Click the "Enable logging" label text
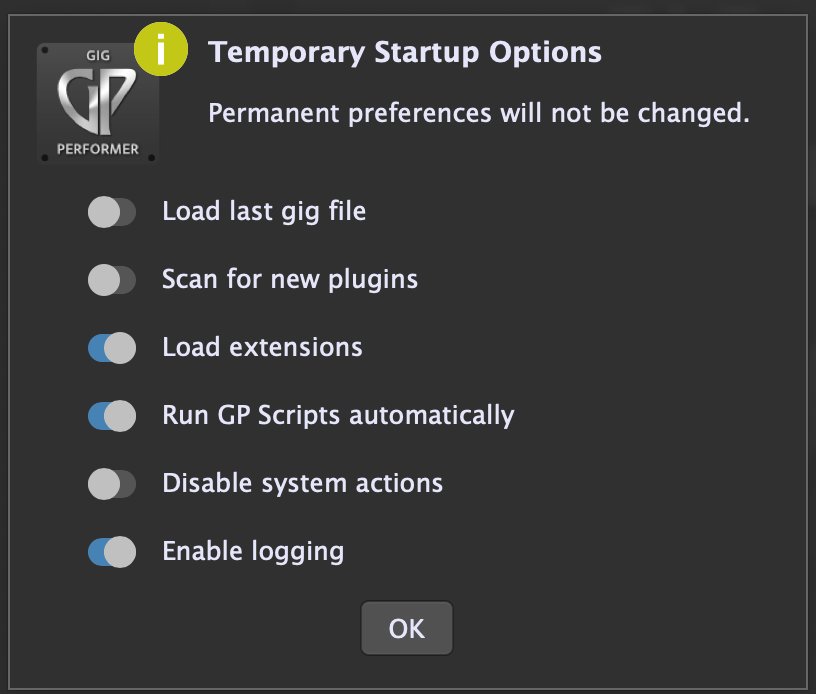816x694 pixels. [253, 551]
